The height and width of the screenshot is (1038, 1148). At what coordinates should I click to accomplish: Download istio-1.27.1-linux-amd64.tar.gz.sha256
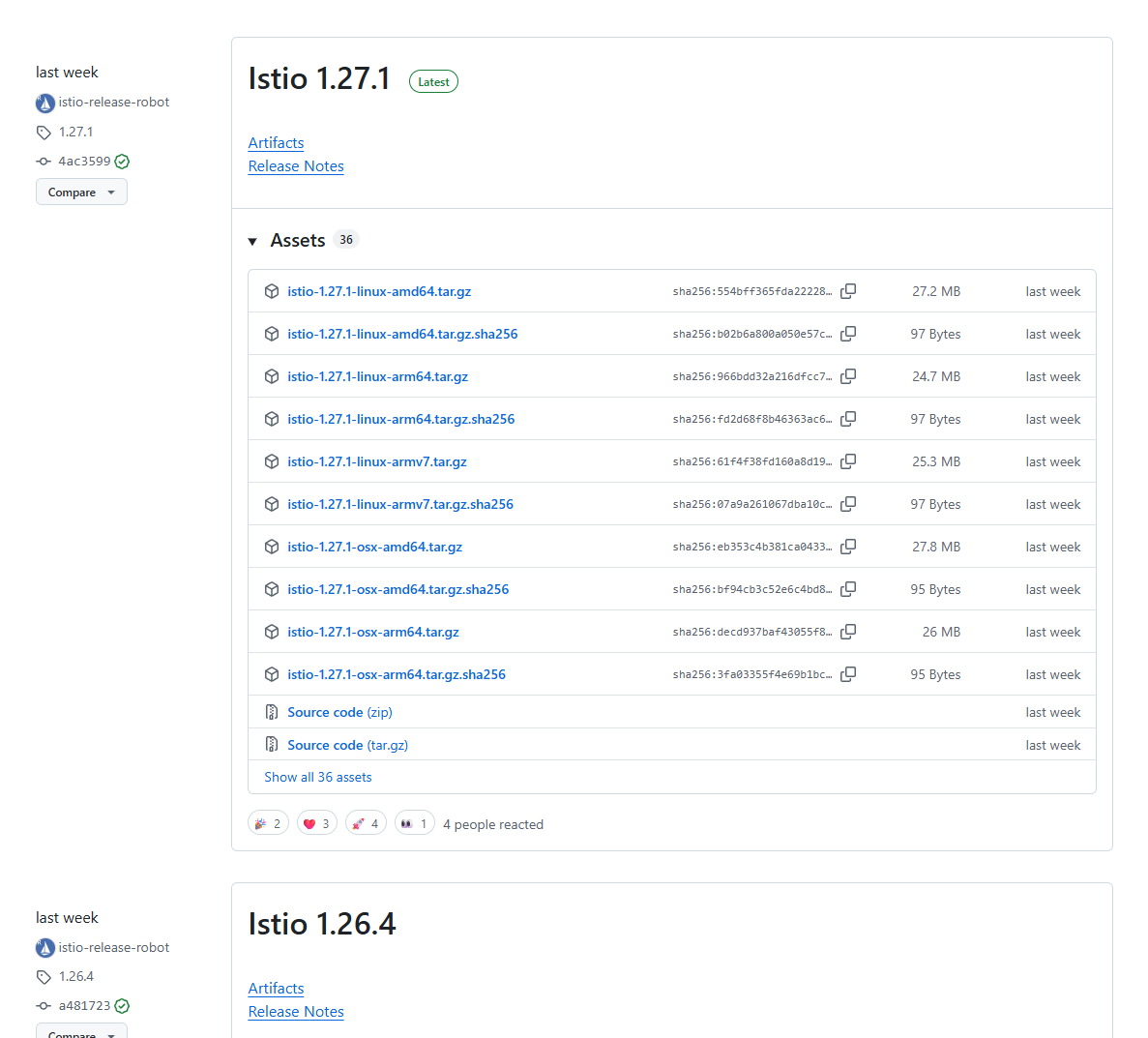click(402, 334)
